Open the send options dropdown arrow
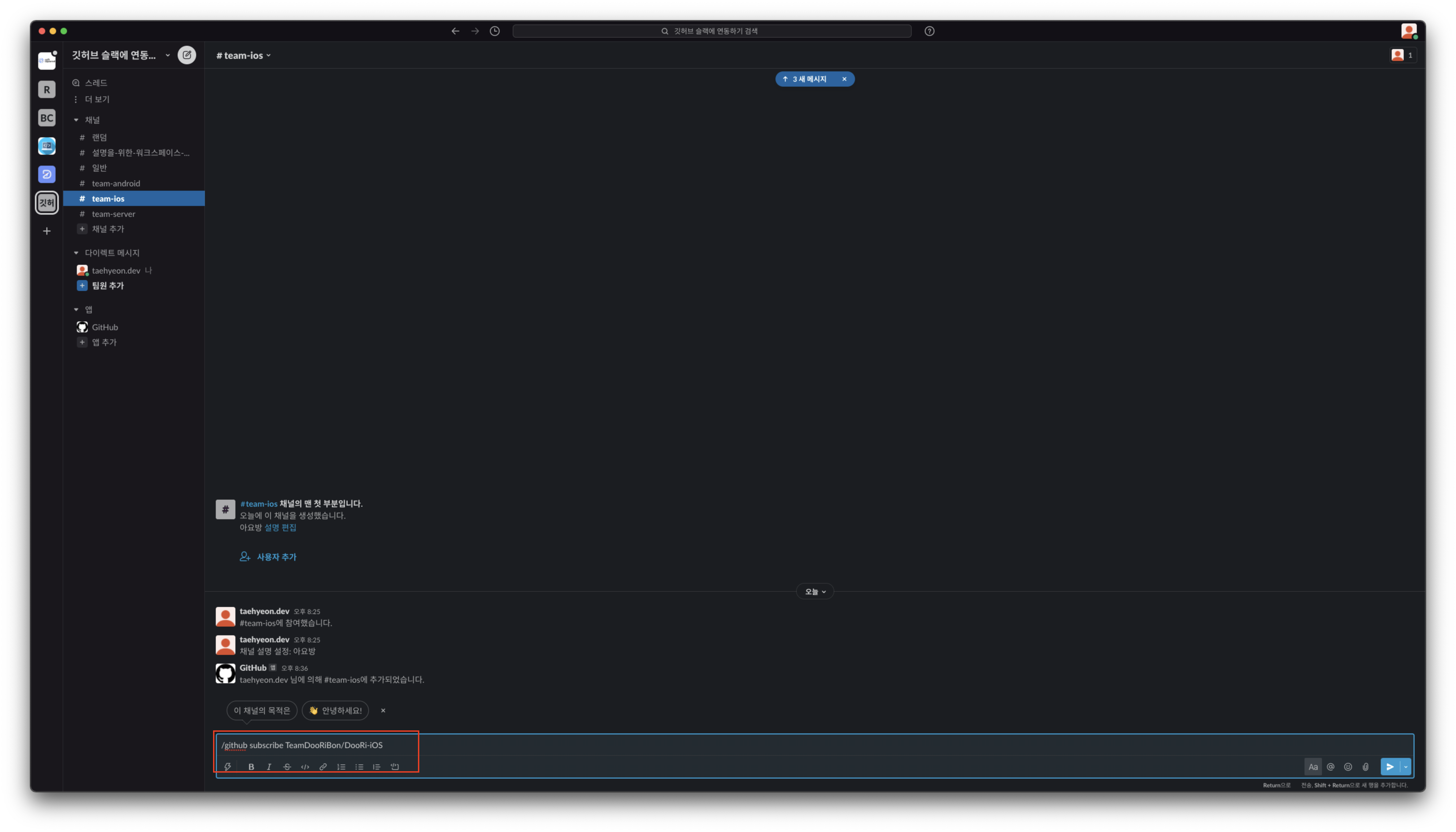The height and width of the screenshot is (832, 1456). (x=1405, y=767)
